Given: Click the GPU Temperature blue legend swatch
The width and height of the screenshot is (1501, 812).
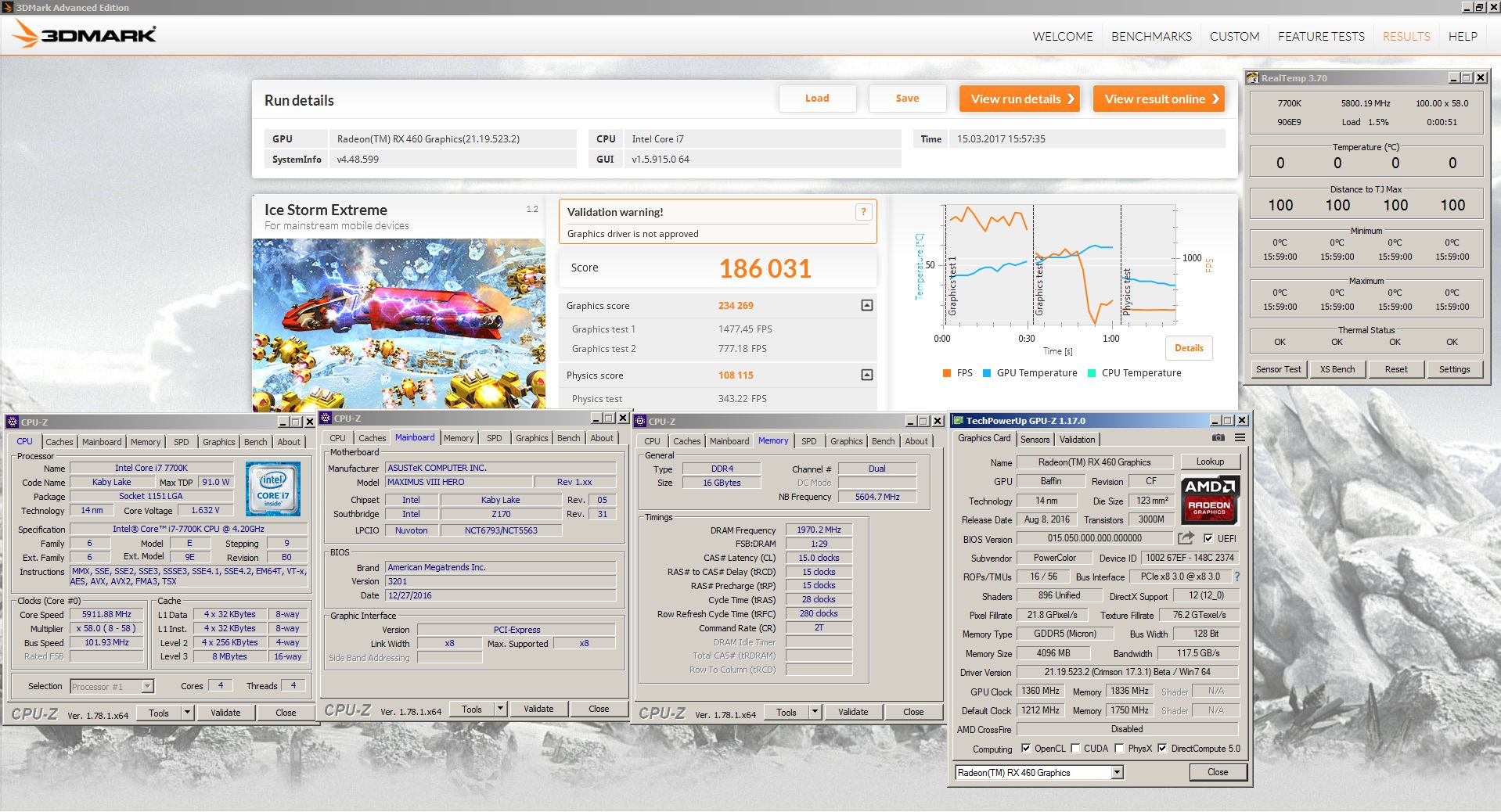Looking at the screenshot, I should [x=987, y=373].
